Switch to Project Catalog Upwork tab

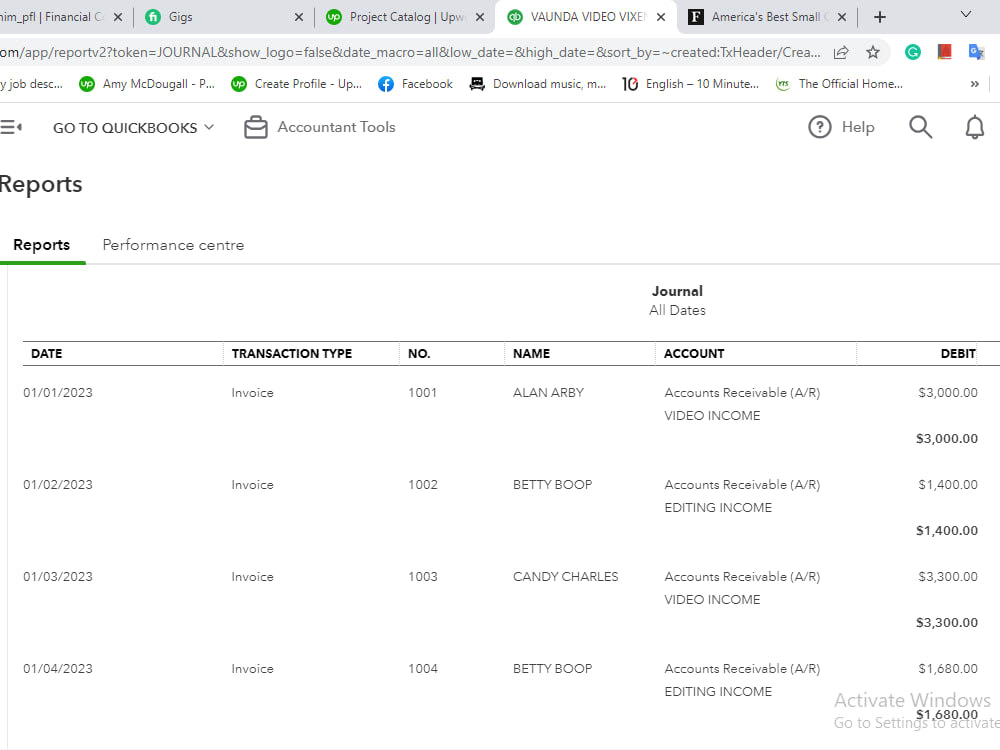(x=405, y=17)
